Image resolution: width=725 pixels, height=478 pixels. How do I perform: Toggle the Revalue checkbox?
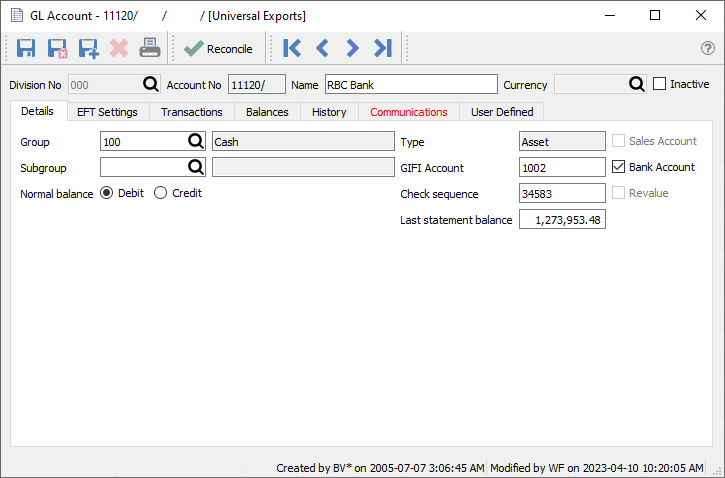click(x=618, y=193)
